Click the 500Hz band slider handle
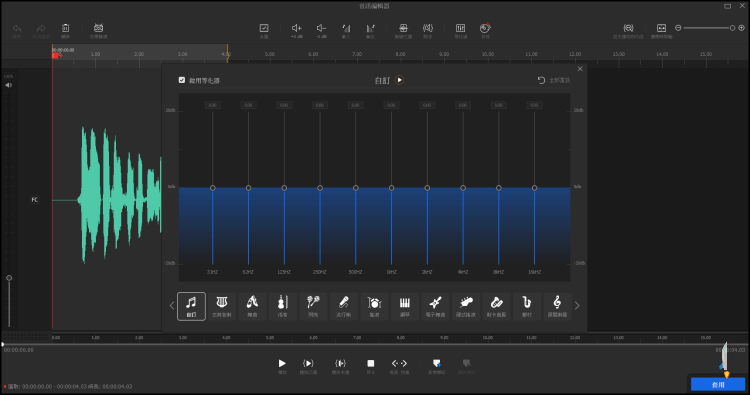The height and width of the screenshot is (395, 750). (x=355, y=188)
